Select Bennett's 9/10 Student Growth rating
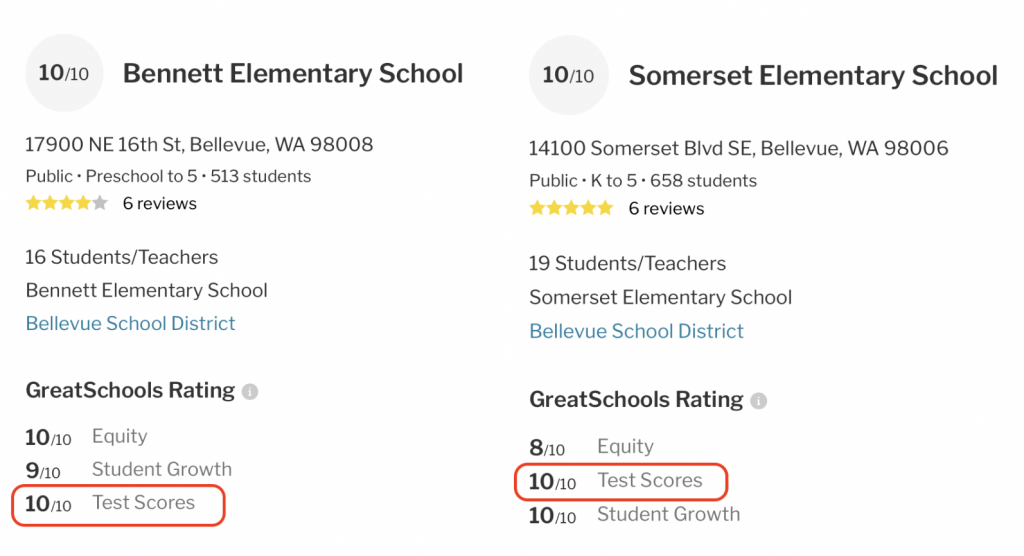The height and width of the screenshot is (556, 1024). pyautogui.click(x=129, y=470)
